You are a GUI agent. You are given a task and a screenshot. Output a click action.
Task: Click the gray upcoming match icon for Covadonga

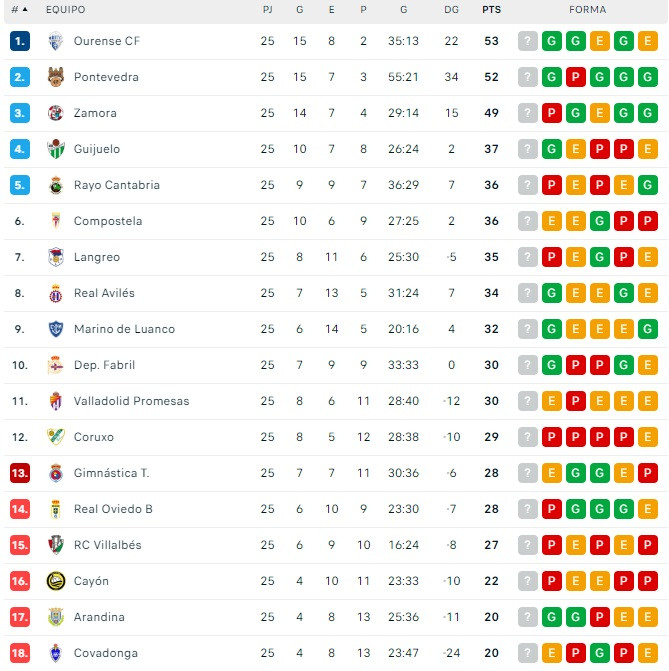point(527,653)
